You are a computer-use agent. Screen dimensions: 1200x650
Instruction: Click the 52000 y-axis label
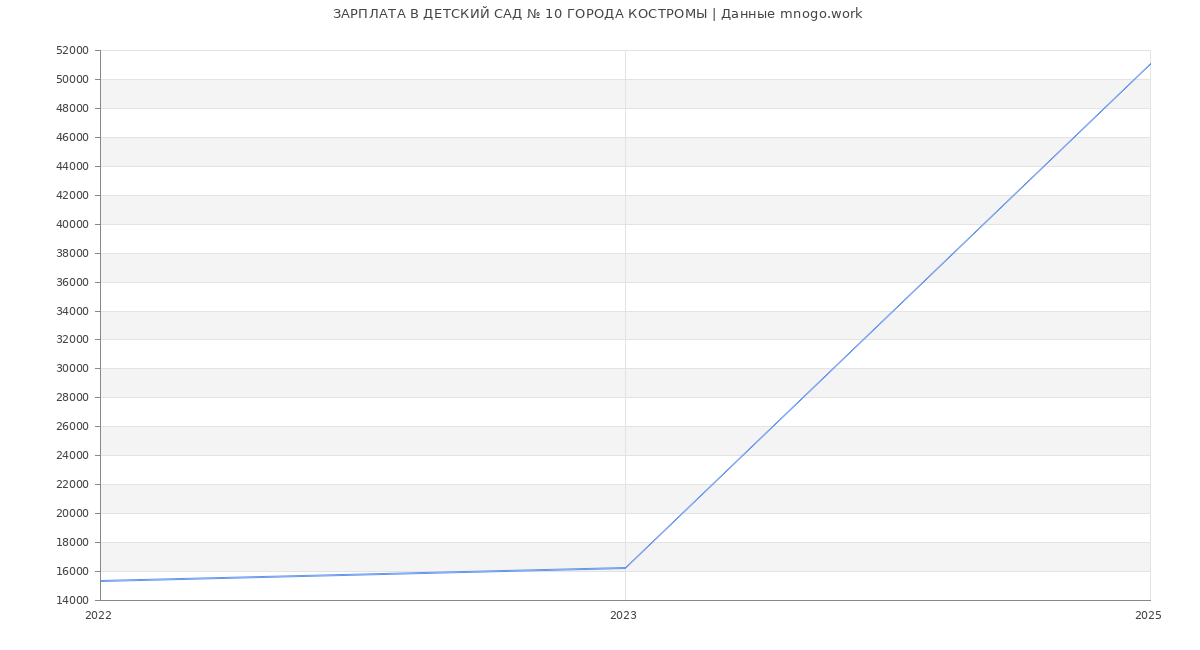coord(72,51)
